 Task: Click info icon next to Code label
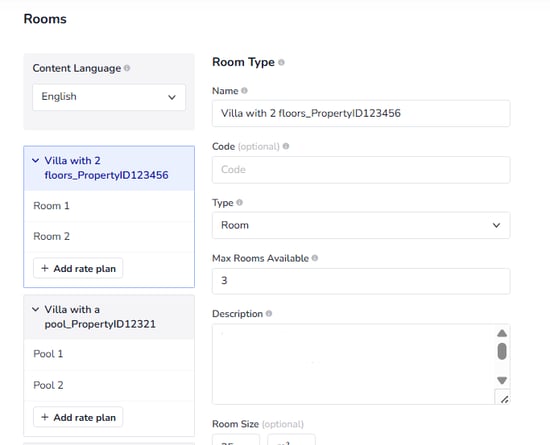pyautogui.click(x=286, y=146)
